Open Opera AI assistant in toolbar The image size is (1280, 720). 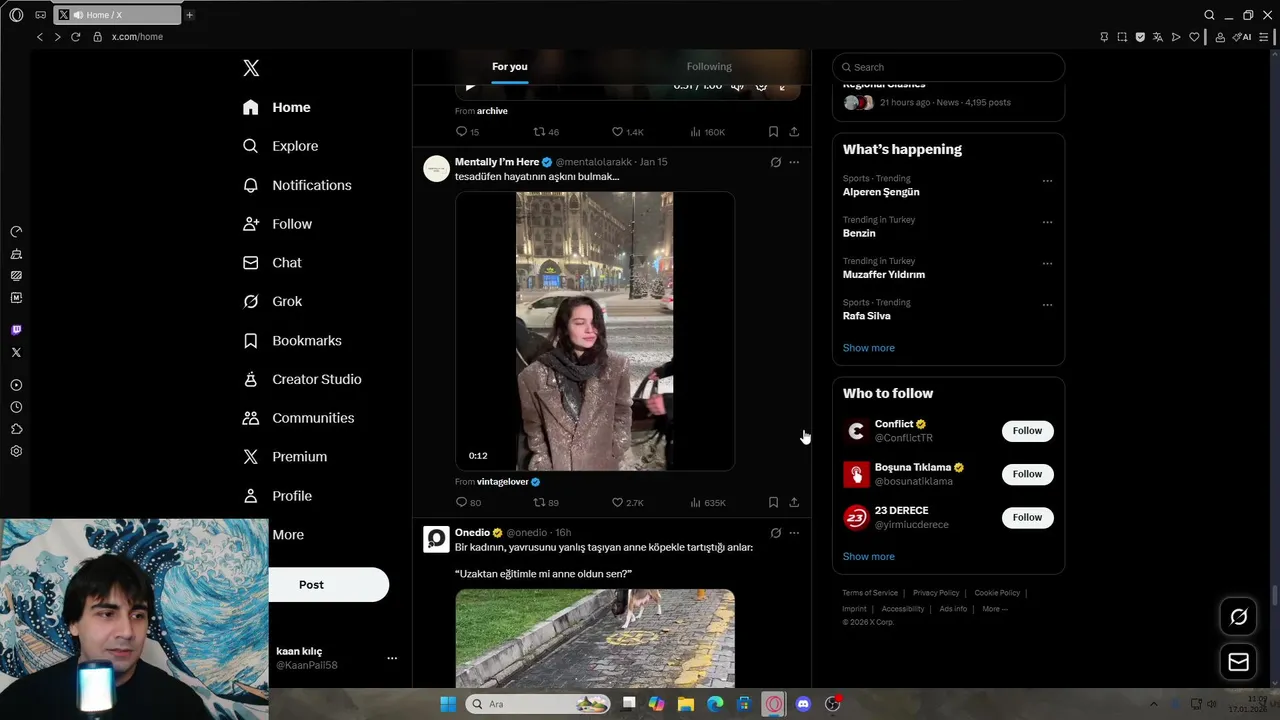[x=1242, y=37]
